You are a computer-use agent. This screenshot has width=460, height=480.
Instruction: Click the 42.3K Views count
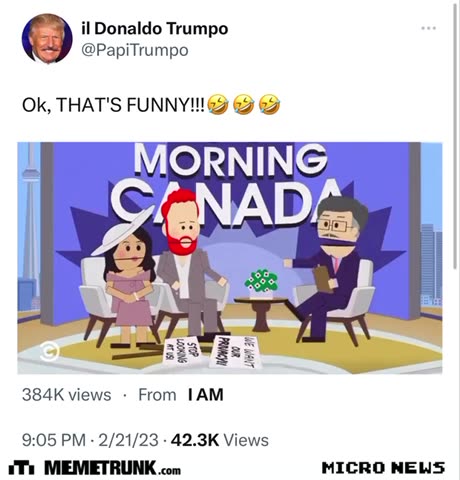[x=220, y=440]
